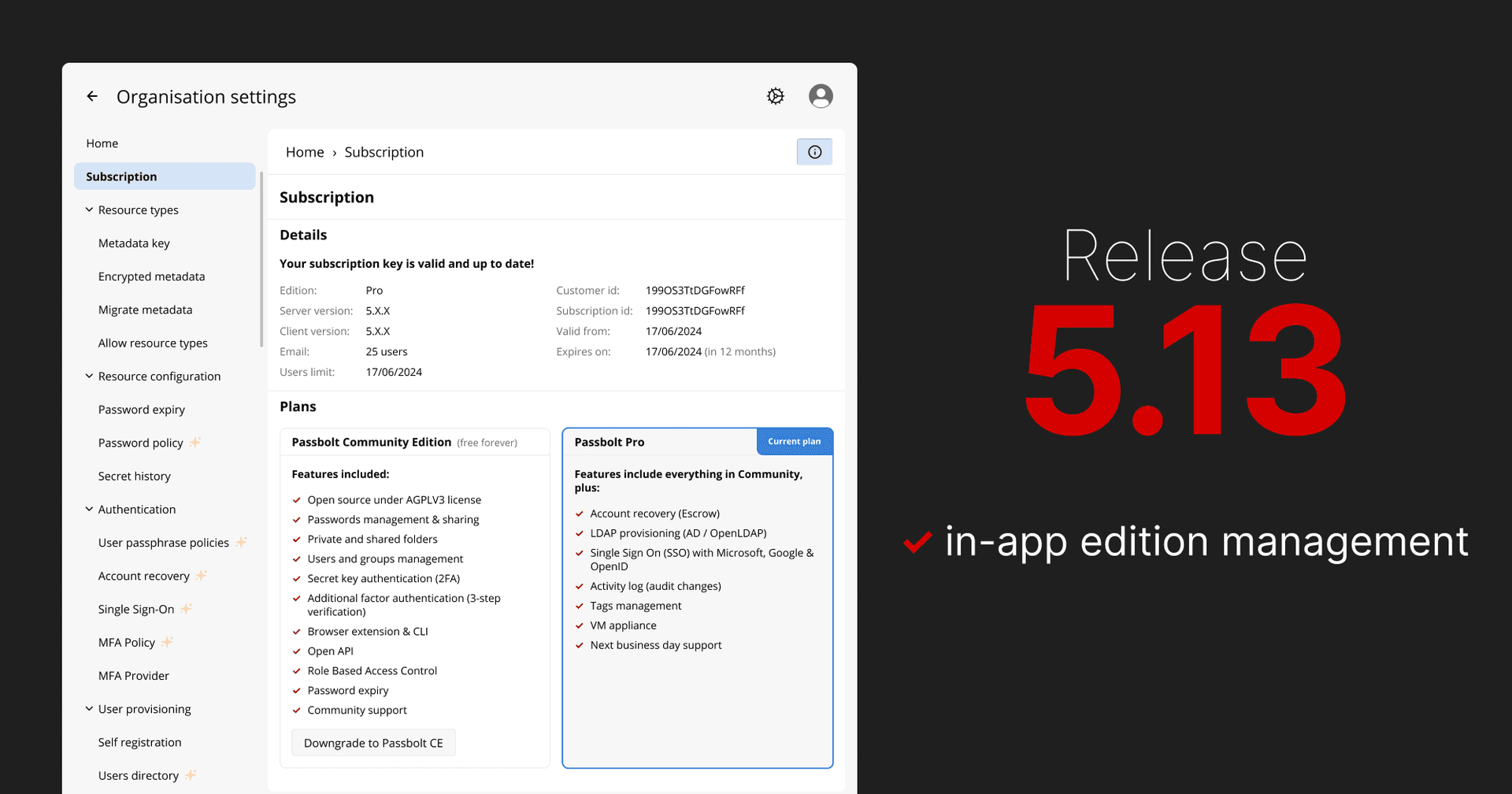Click the sidebar scrollbar
This screenshot has width=1512, height=794.
261,260
